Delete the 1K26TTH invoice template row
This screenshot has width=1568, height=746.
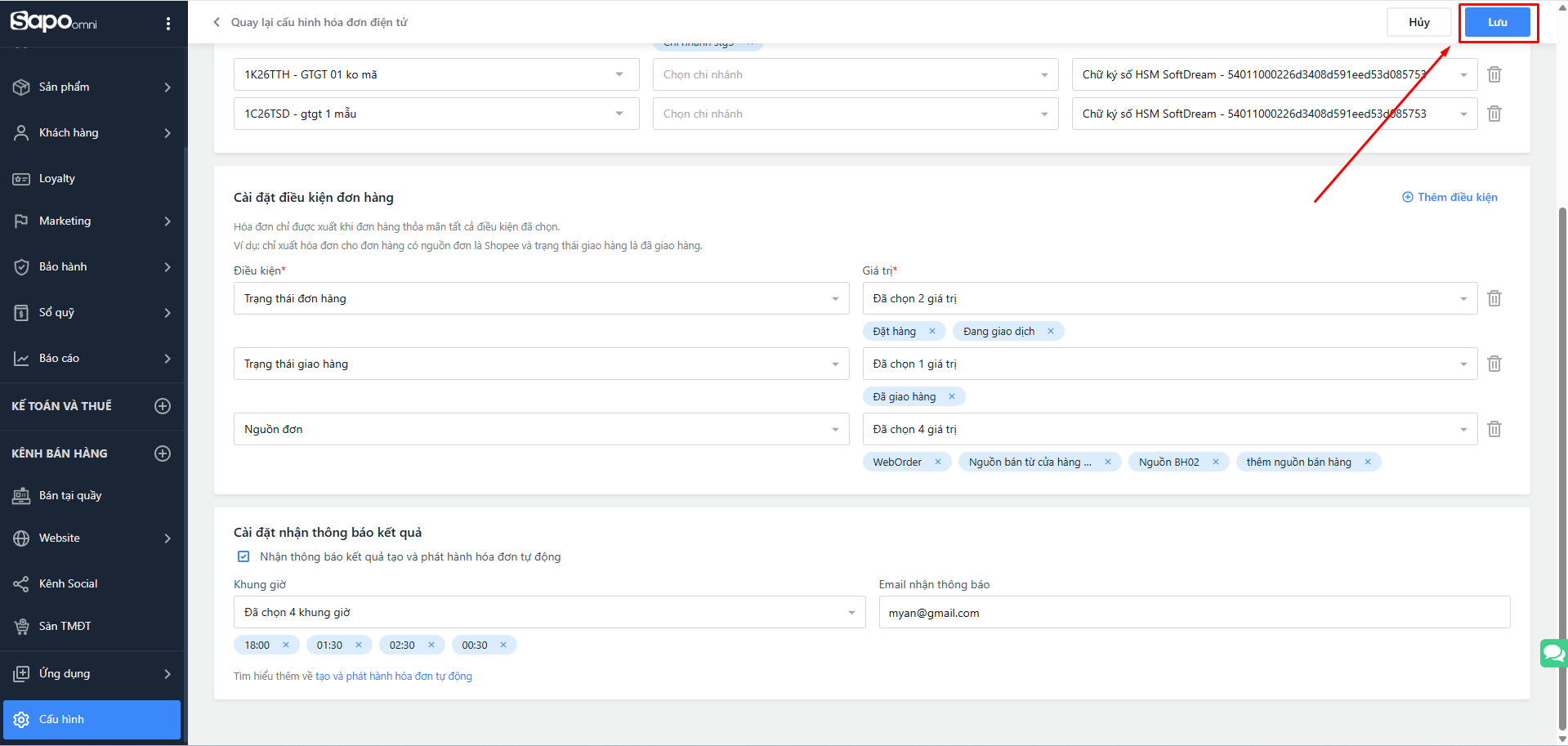(x=1494, y=74)
